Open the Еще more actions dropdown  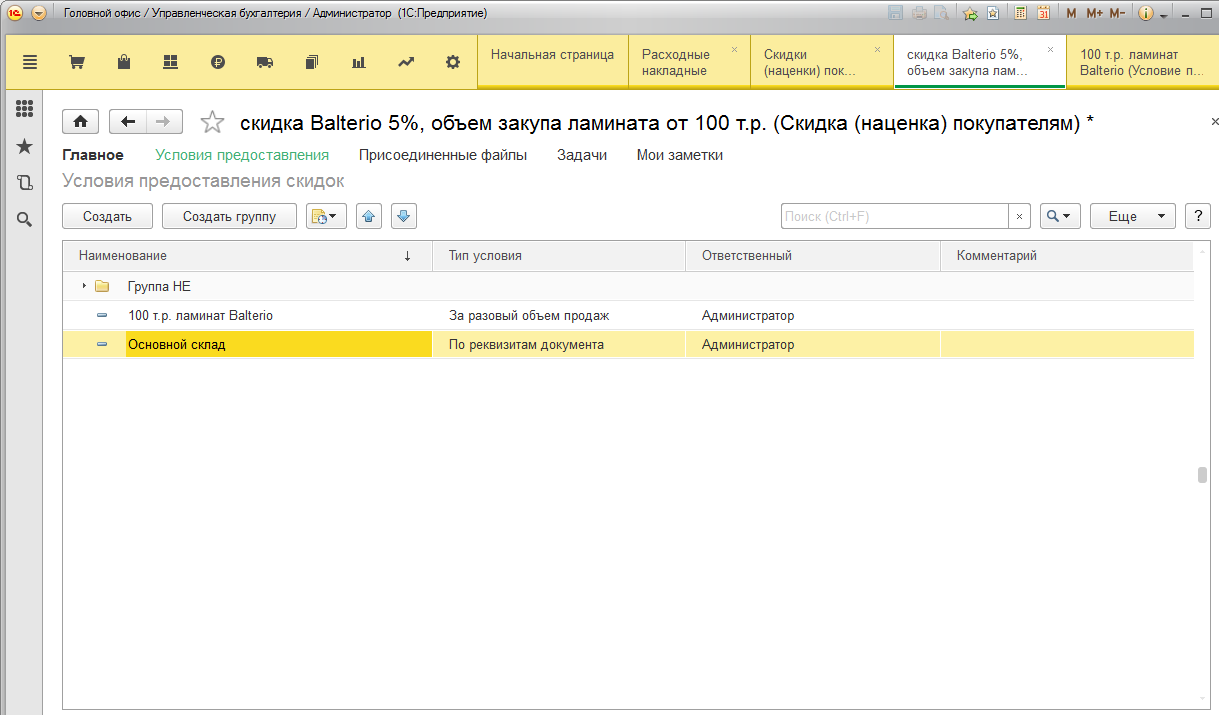click(1132, 216)
